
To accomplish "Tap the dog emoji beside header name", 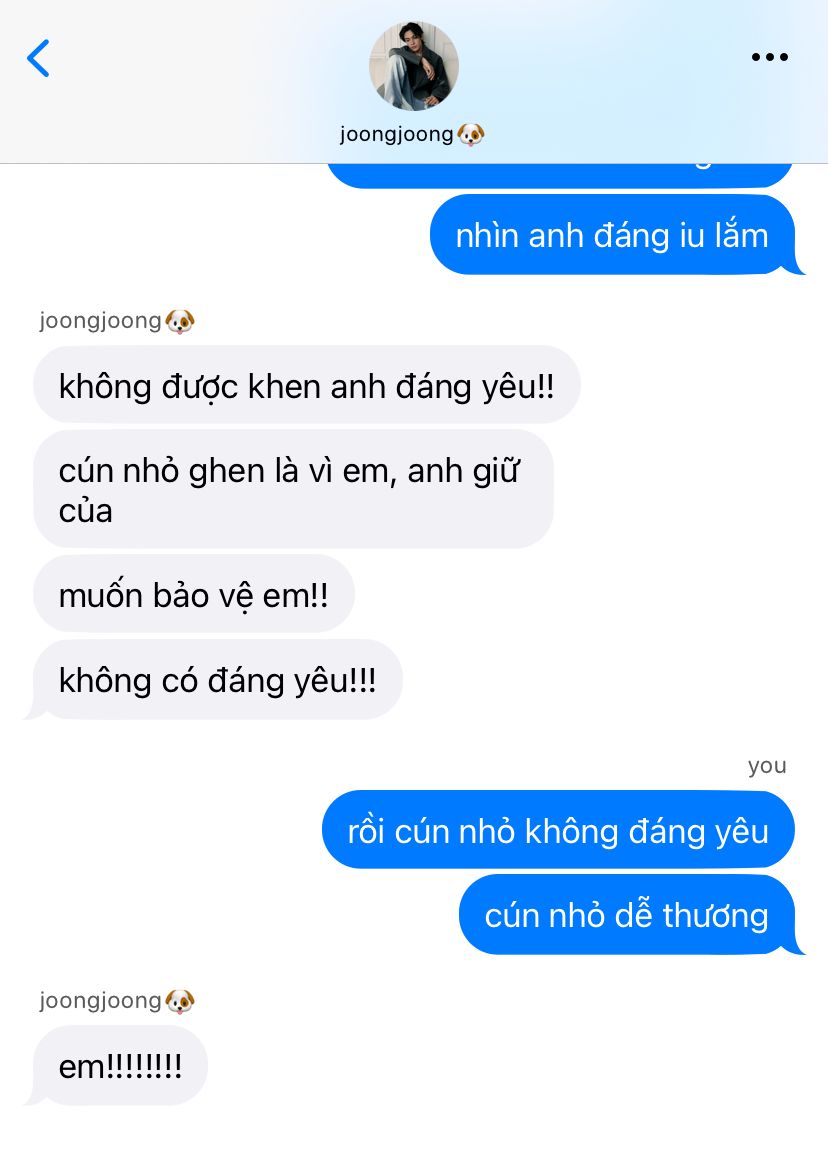I will pos(471,134).
